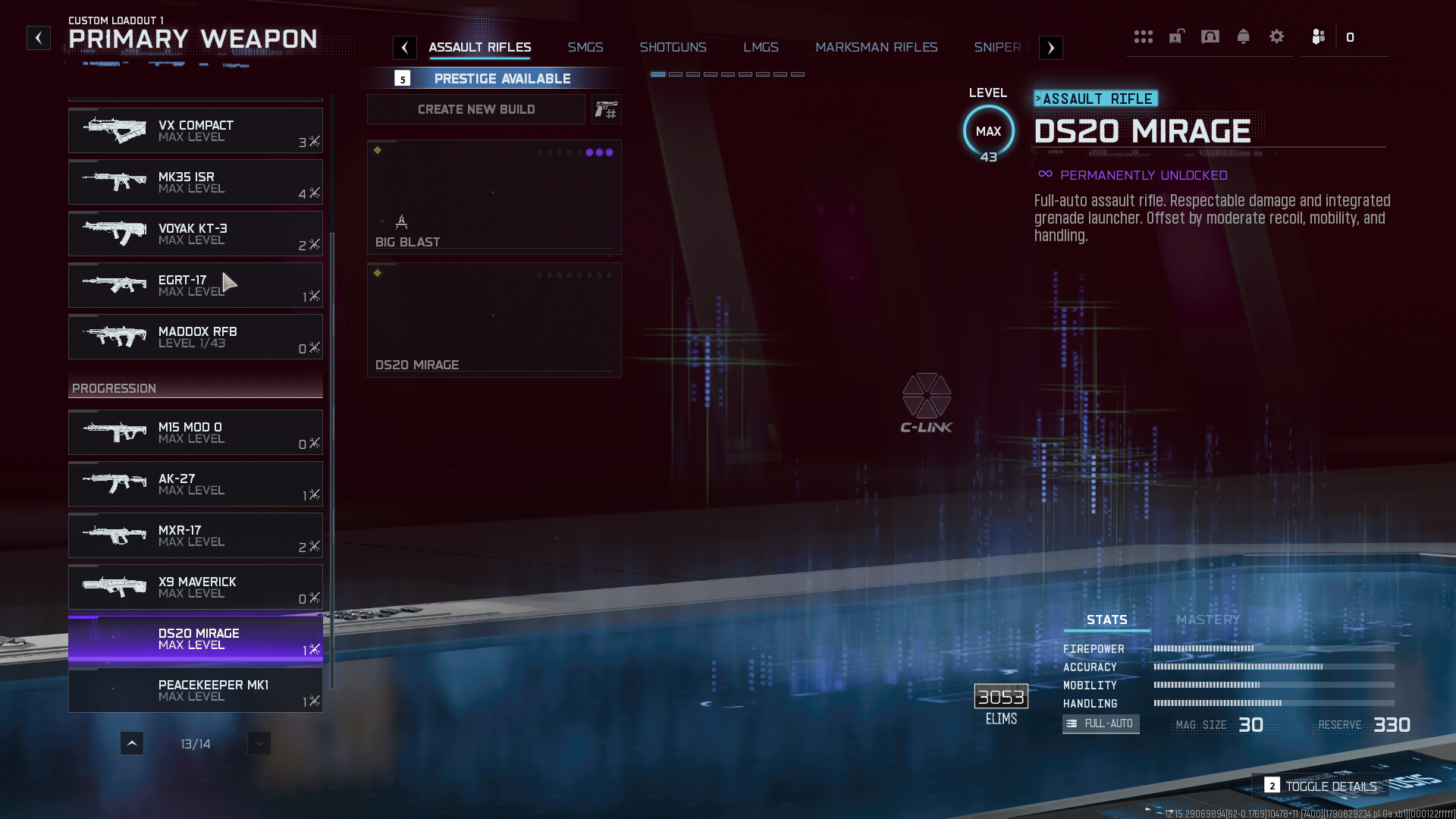The image size is (1456, 819).
Task: Open the social party icon
Action: (x=1318, y=36)
